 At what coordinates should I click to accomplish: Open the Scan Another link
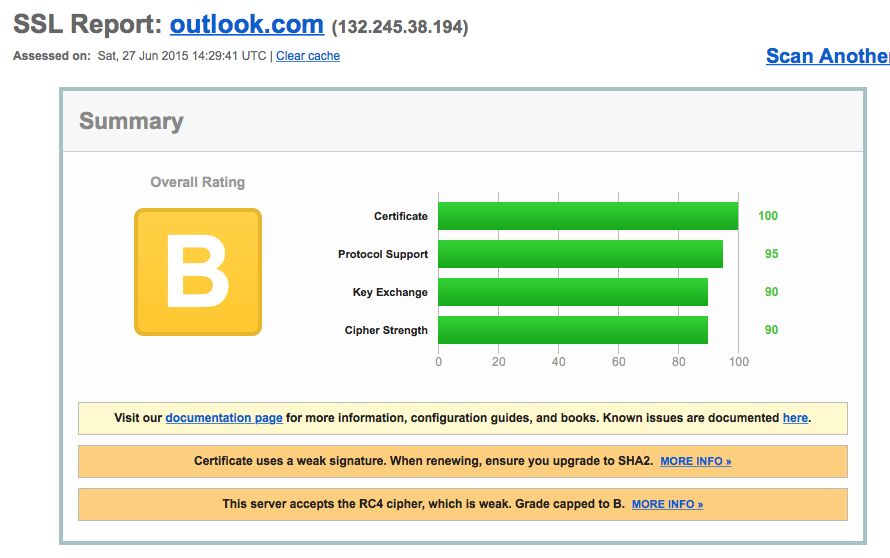[828, 56]
